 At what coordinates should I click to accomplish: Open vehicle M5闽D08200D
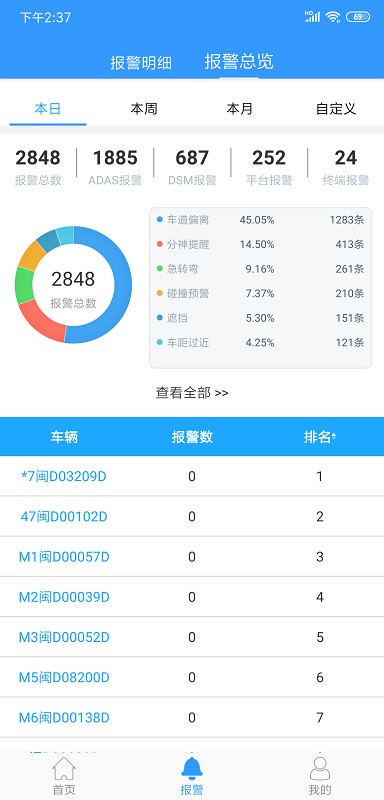coord(64,678)
